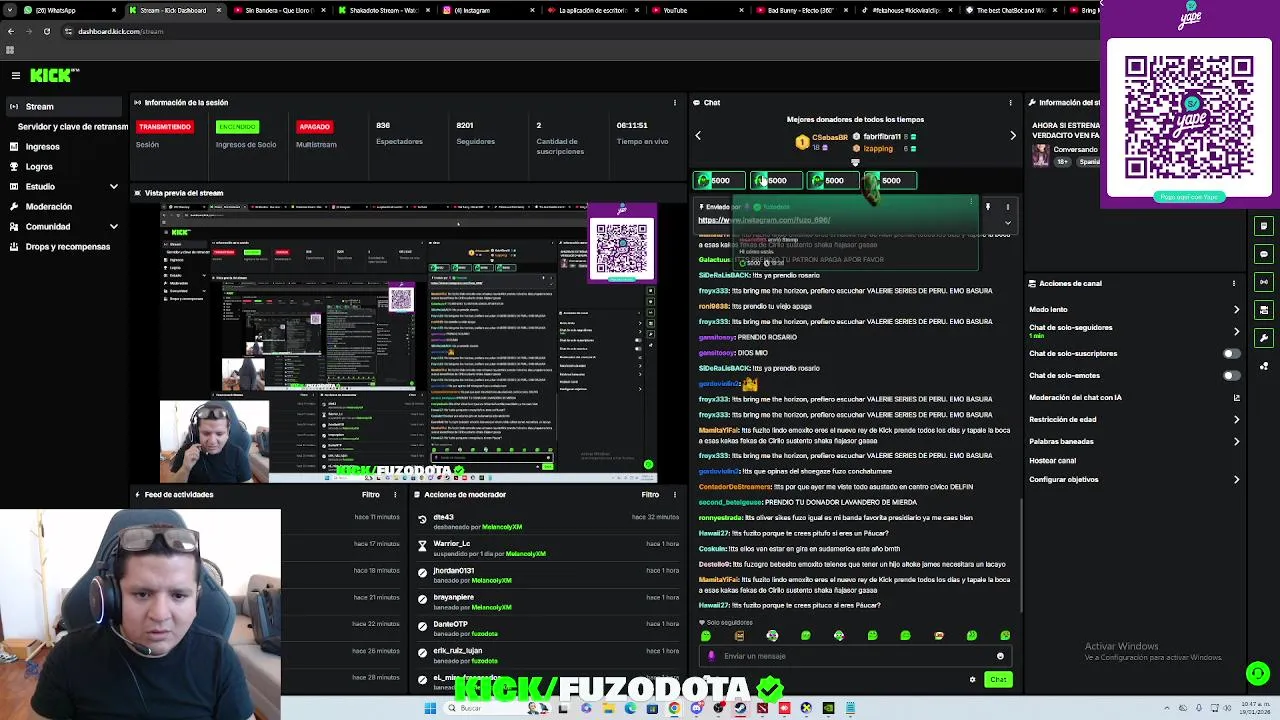Send message with green Chat button
Image resolution: width=1280 pixels, height=720 pixels.
tap(998, 680)
